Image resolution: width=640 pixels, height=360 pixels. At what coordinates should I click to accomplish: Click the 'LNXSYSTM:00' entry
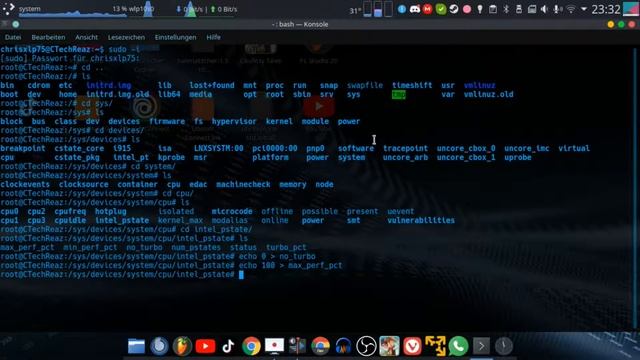click(218, 149)
